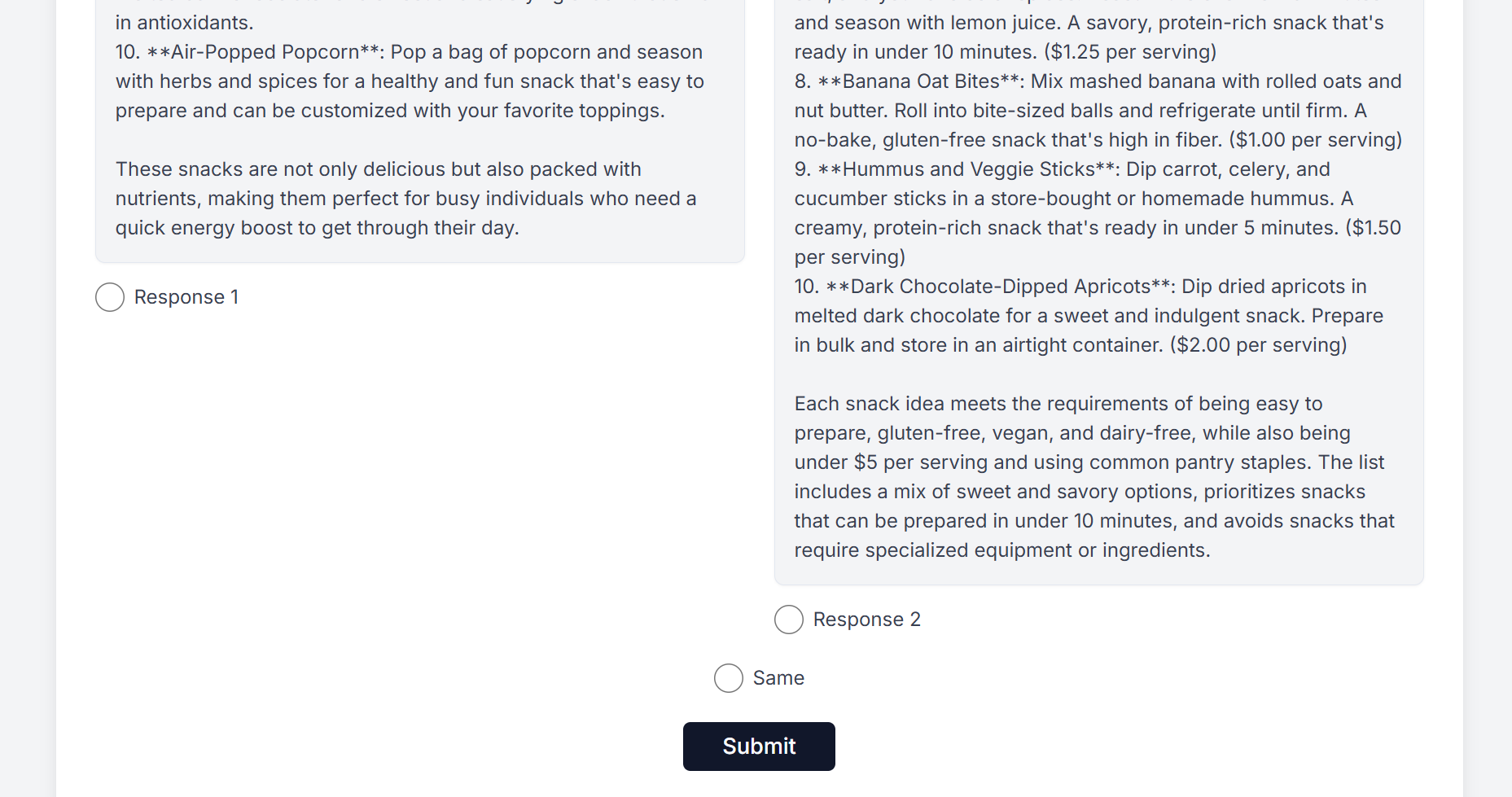Click the Banana Oat Bites heading text

[920, 81]
